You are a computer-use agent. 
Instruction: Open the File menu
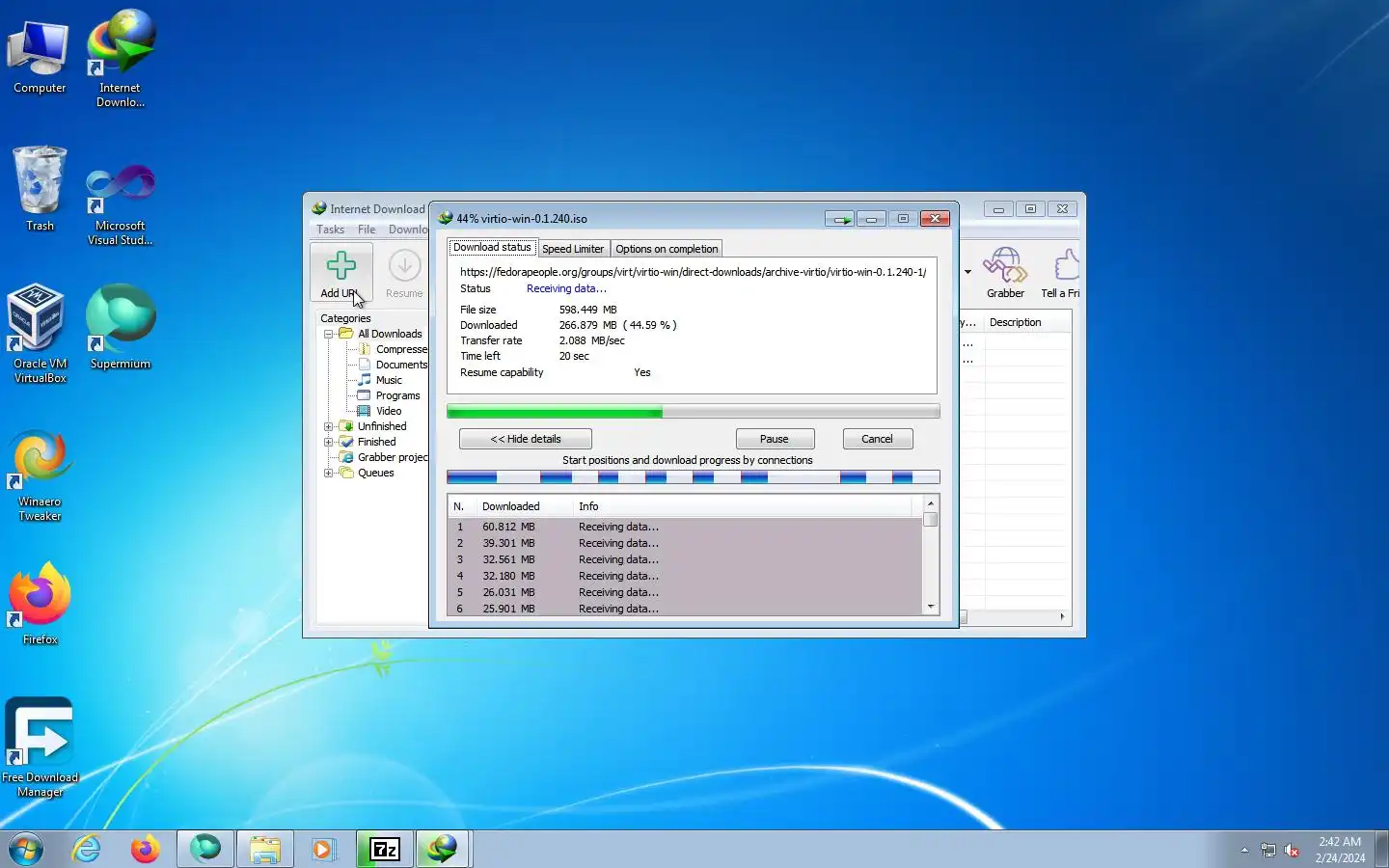pyautogui.click(x=367, y=230)
